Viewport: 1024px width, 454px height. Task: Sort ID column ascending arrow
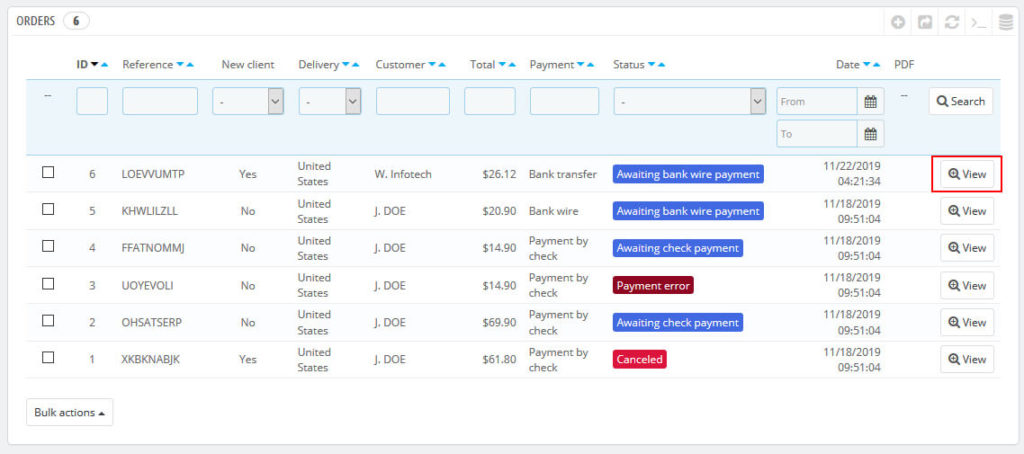[x=105, y=65]
